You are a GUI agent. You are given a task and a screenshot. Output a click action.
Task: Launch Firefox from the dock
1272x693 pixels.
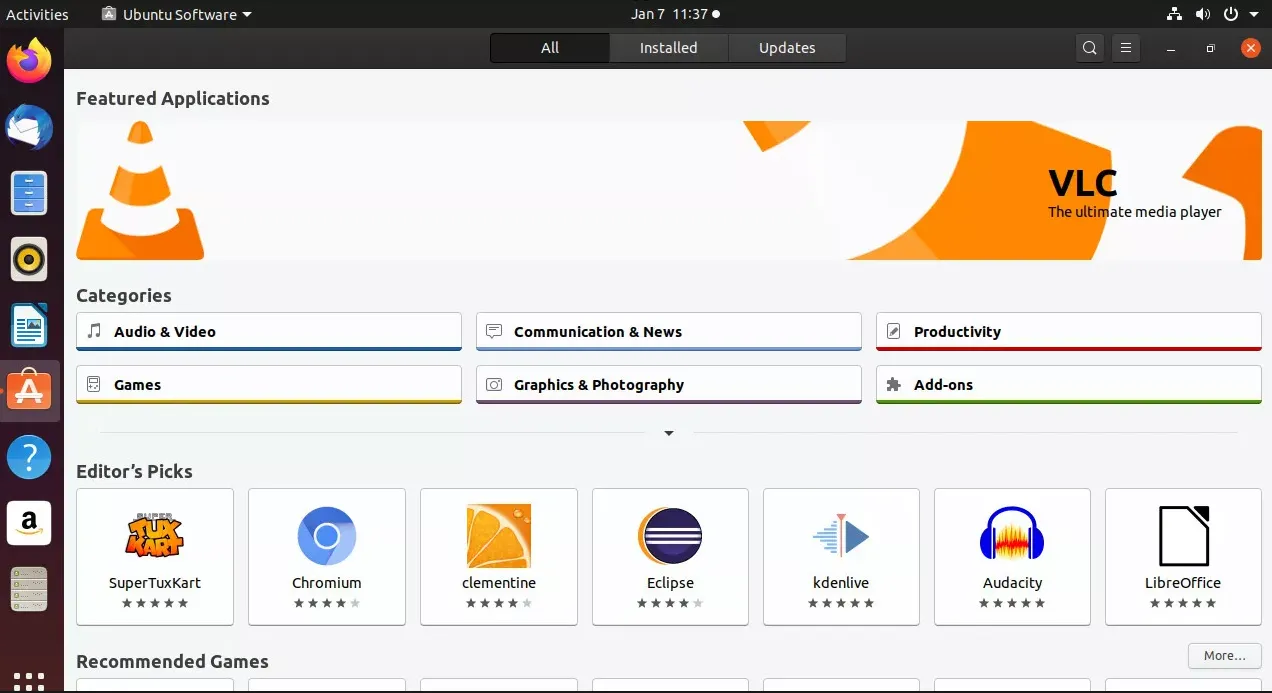click(29, 61)
